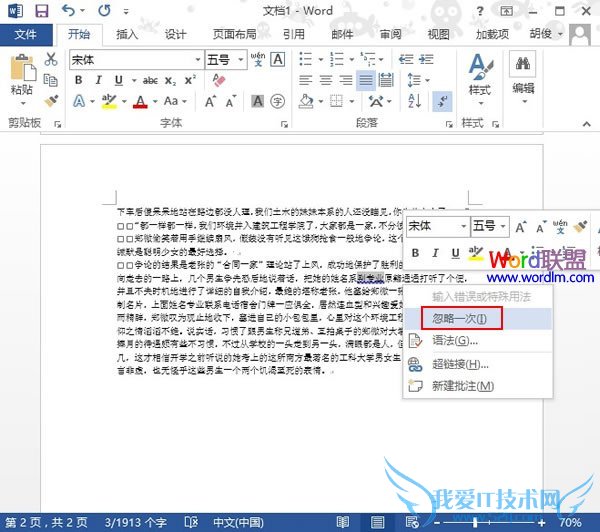This screenshot has width=600, height=532.
Task: Click the yellow text highlight color button
Action: 109,102
